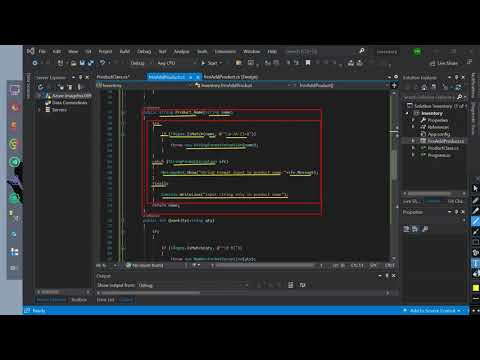Click the bookmark toolbar icon

tap(308, 63)
